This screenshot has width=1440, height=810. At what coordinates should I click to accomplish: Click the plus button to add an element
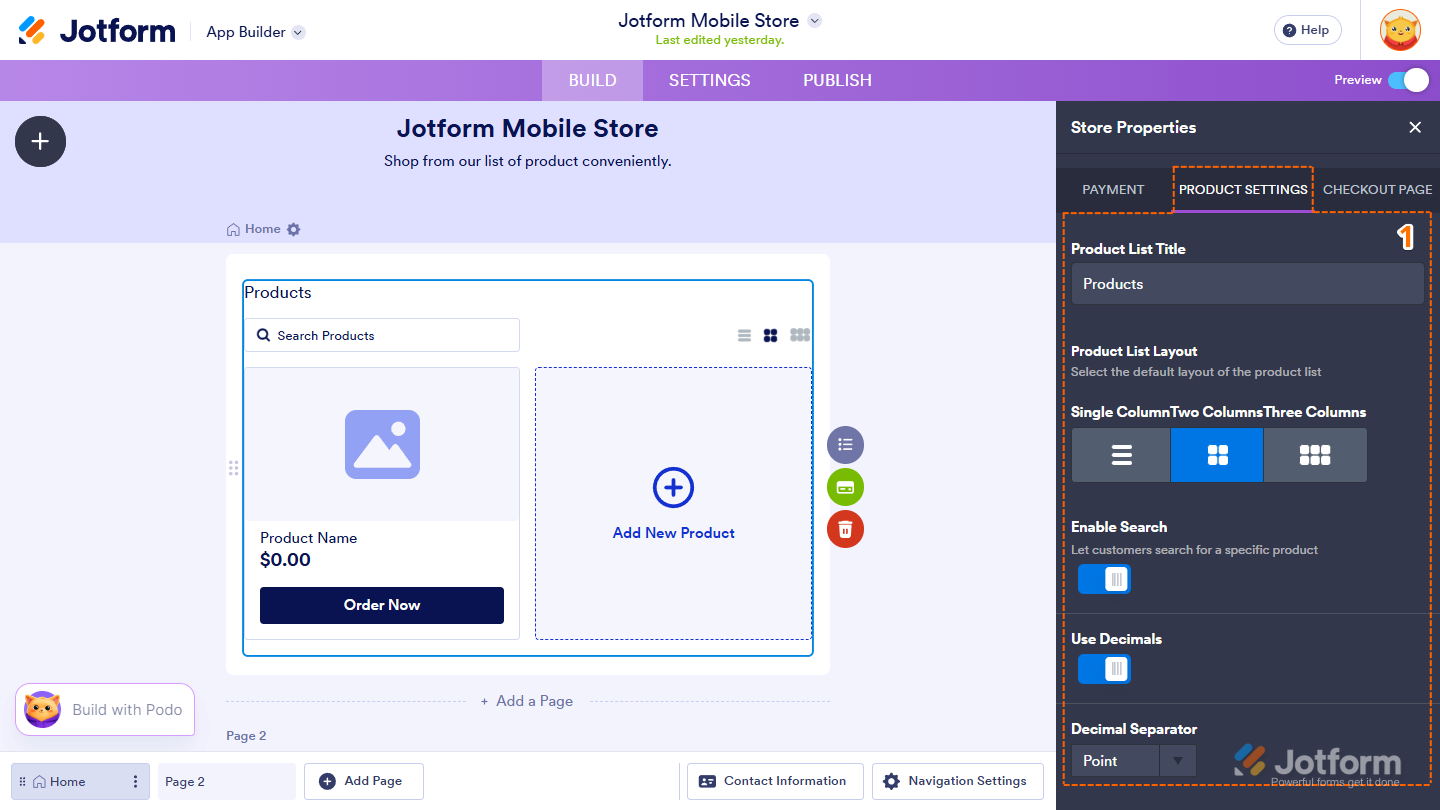tap(40, 141)
